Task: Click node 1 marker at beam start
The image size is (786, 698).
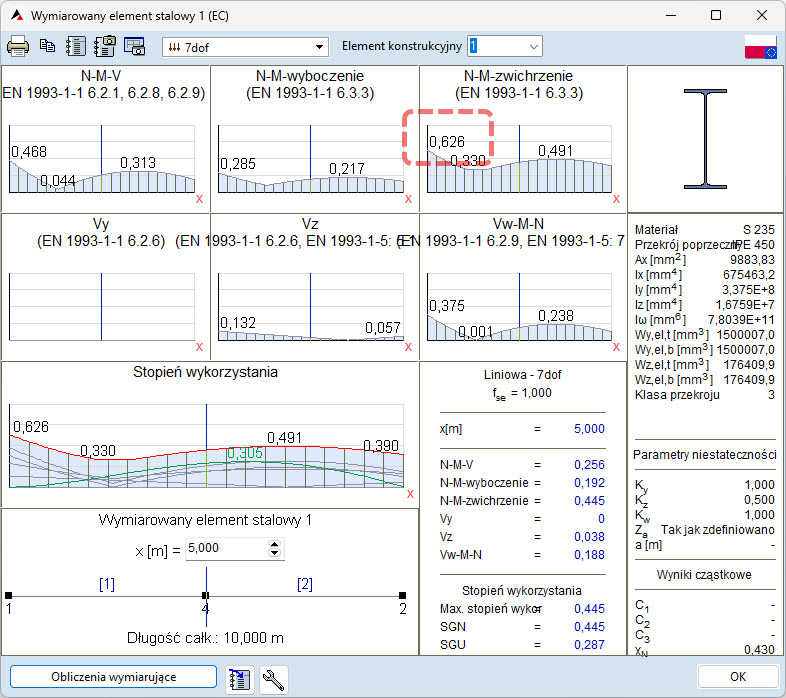Action: 9,596
